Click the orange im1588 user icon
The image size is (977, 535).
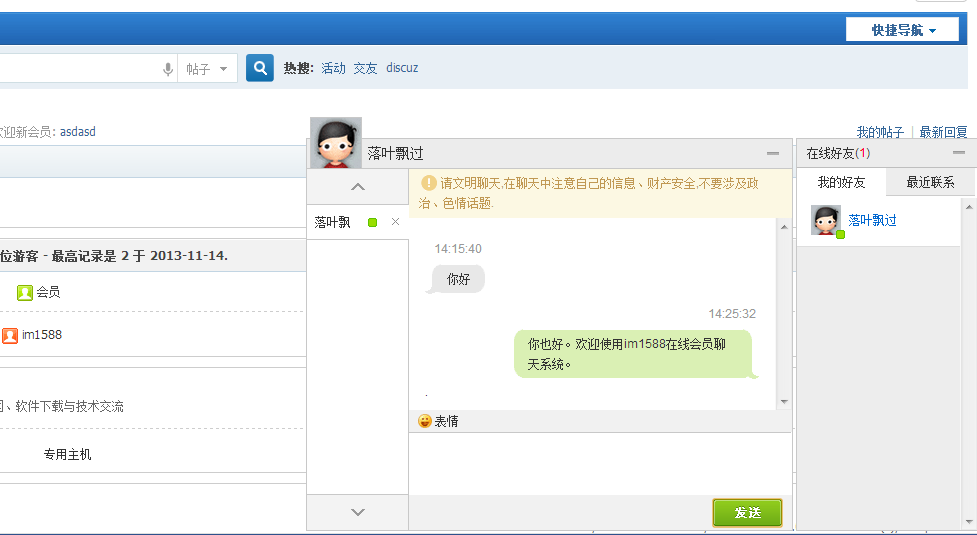10,335
